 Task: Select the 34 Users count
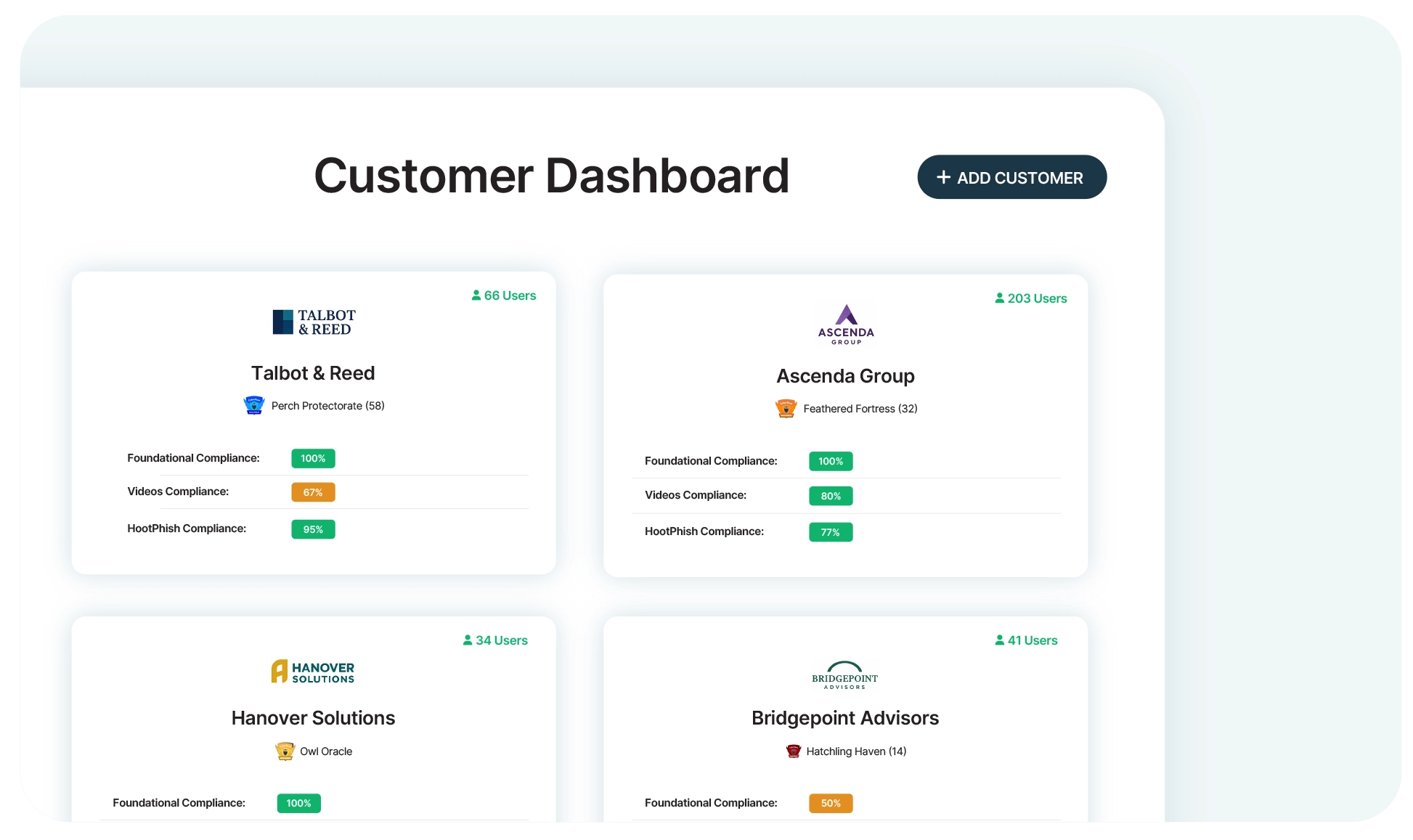(x=501, y=640)
